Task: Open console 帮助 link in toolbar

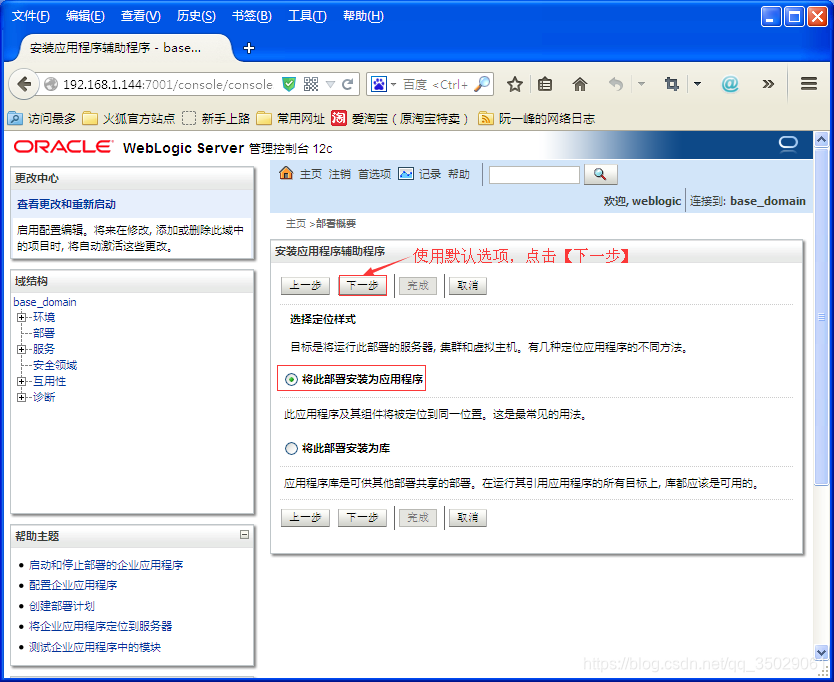Action: point(458,174)
